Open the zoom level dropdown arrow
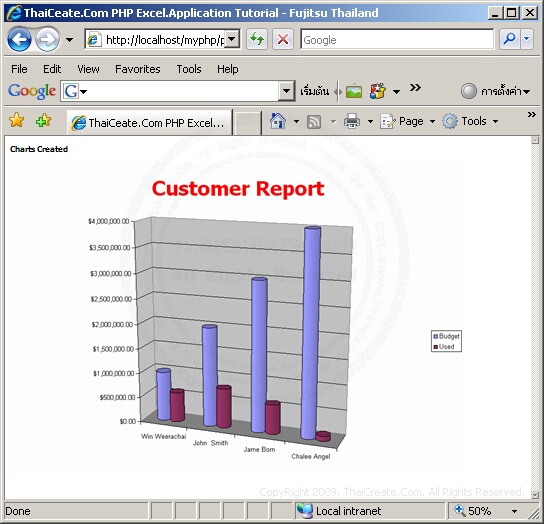The height and width of the screenshot is (524, 544). pos(514,511)
